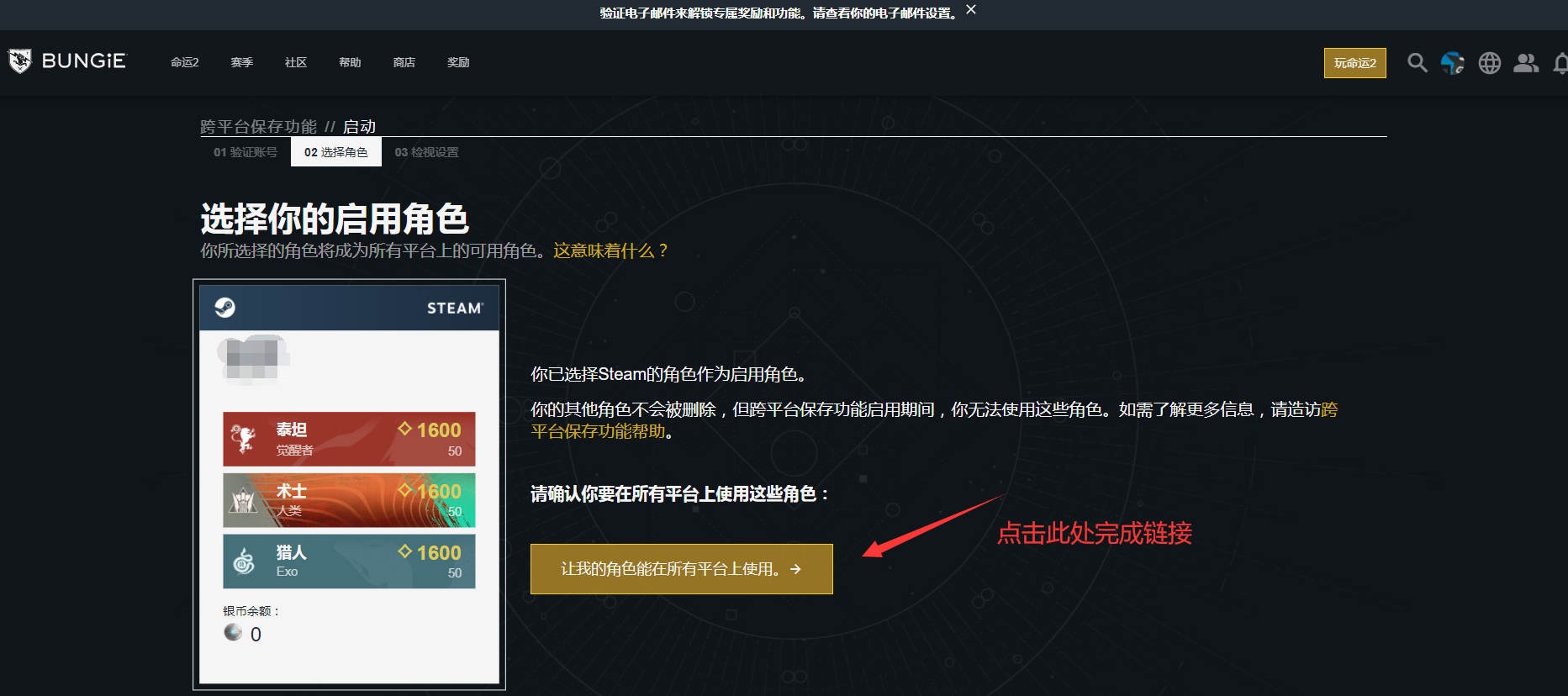1568x696 pixels.
Task: Open the globe language selector
Action: [x=1490, y=63]
